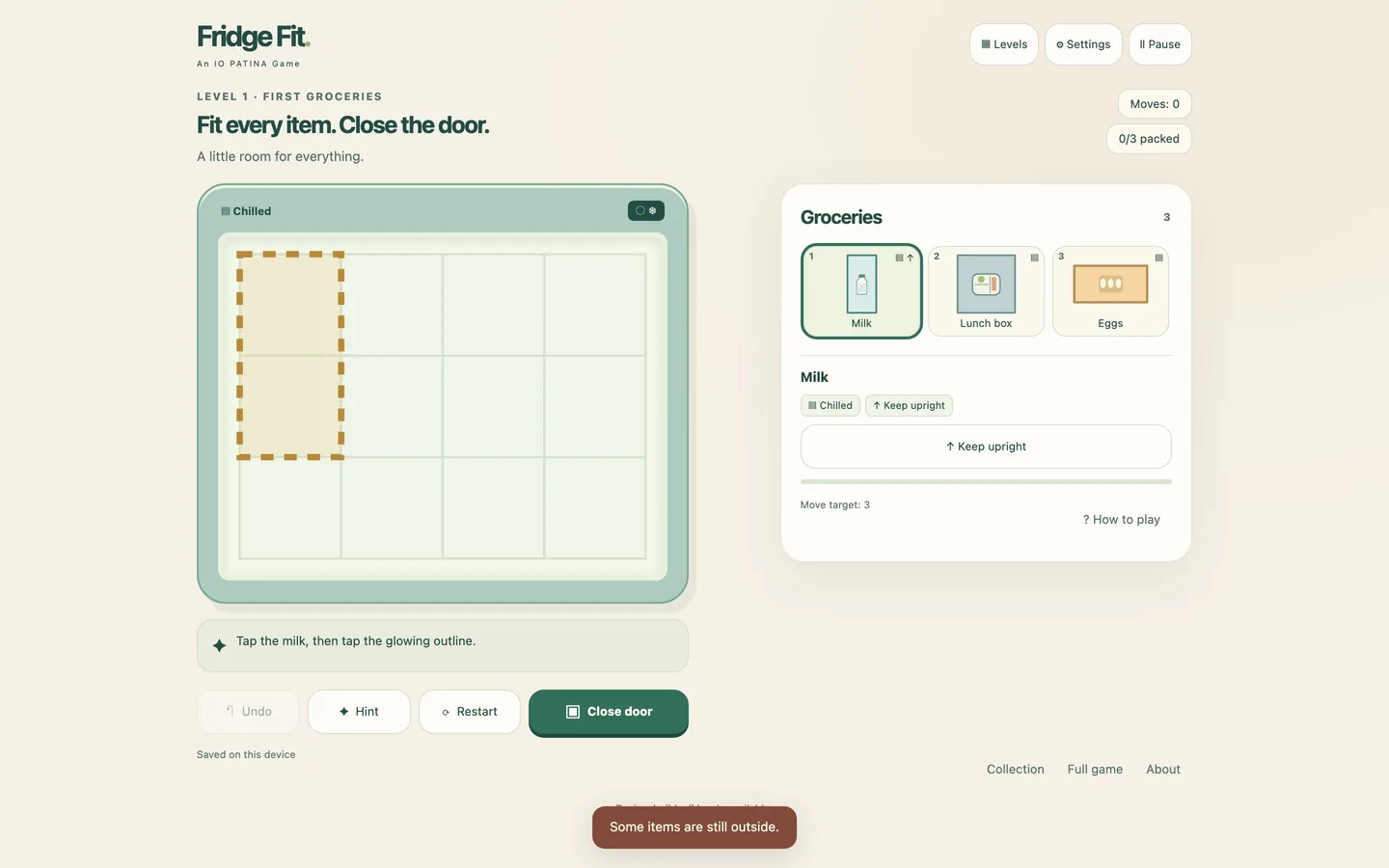Click the Moves: 0 counter
Image resolution: width=1389 pixels, height=868 pixels.
point(1155,104)
